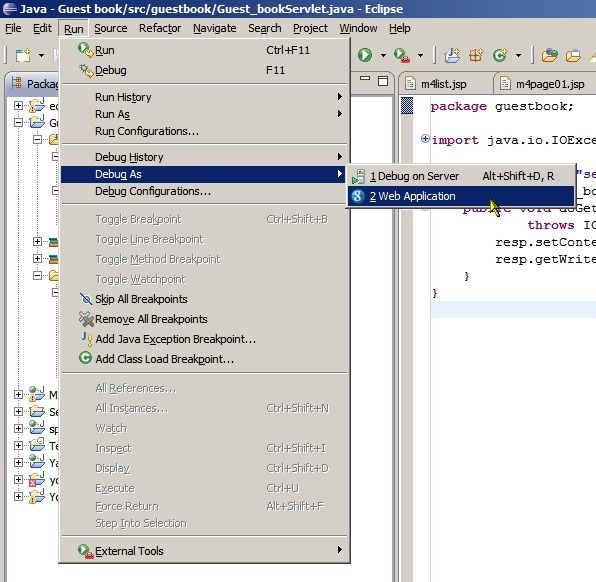
Task: Open the Run dropdown arrow beside green play button
Action: point(383,56)
